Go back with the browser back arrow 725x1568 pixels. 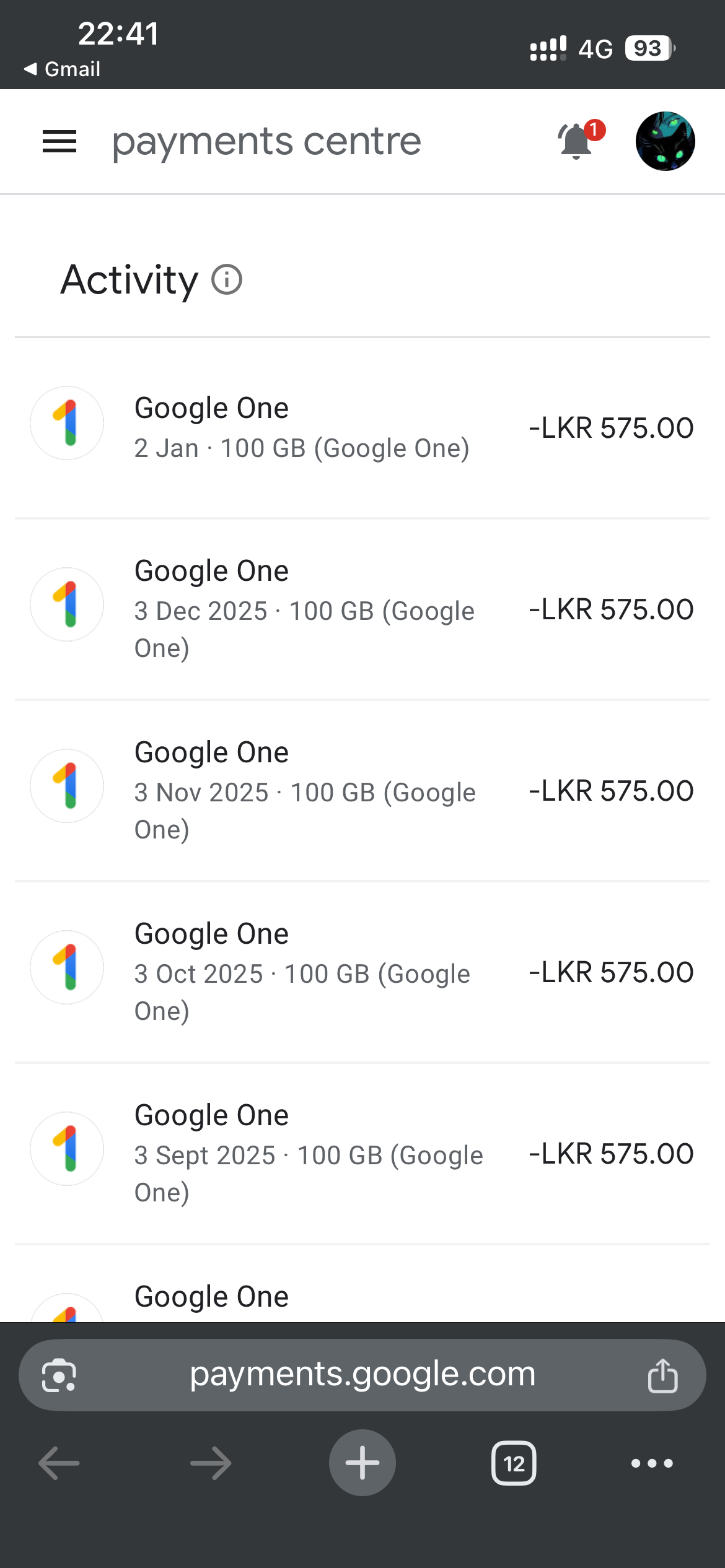coord(59,1463)
